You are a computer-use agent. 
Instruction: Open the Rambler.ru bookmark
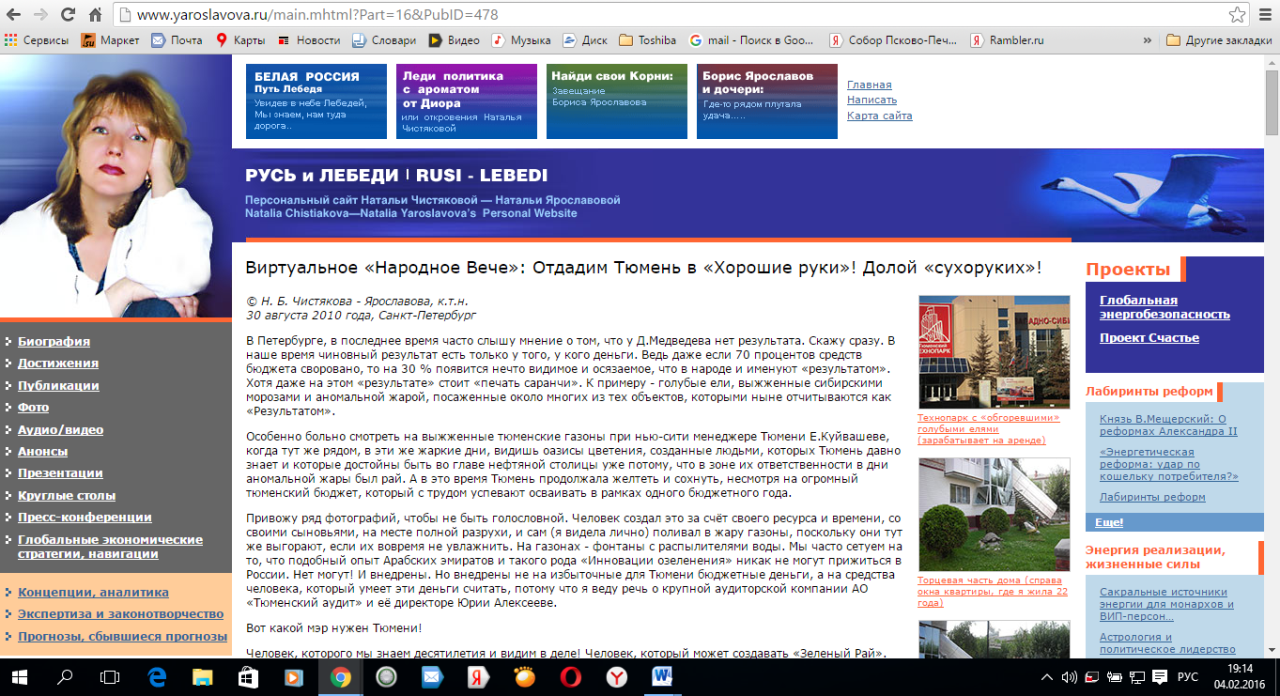click(x=1007, y=41)
